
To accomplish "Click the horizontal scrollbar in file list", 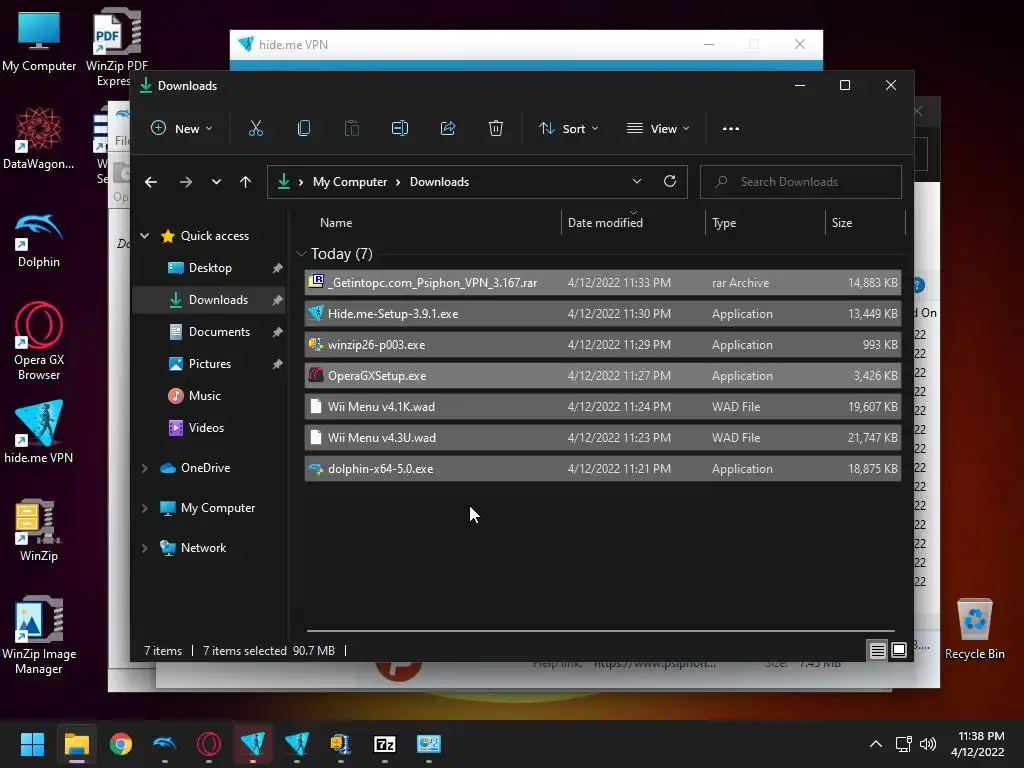I will pyautogui.click(x=600, y=631).
